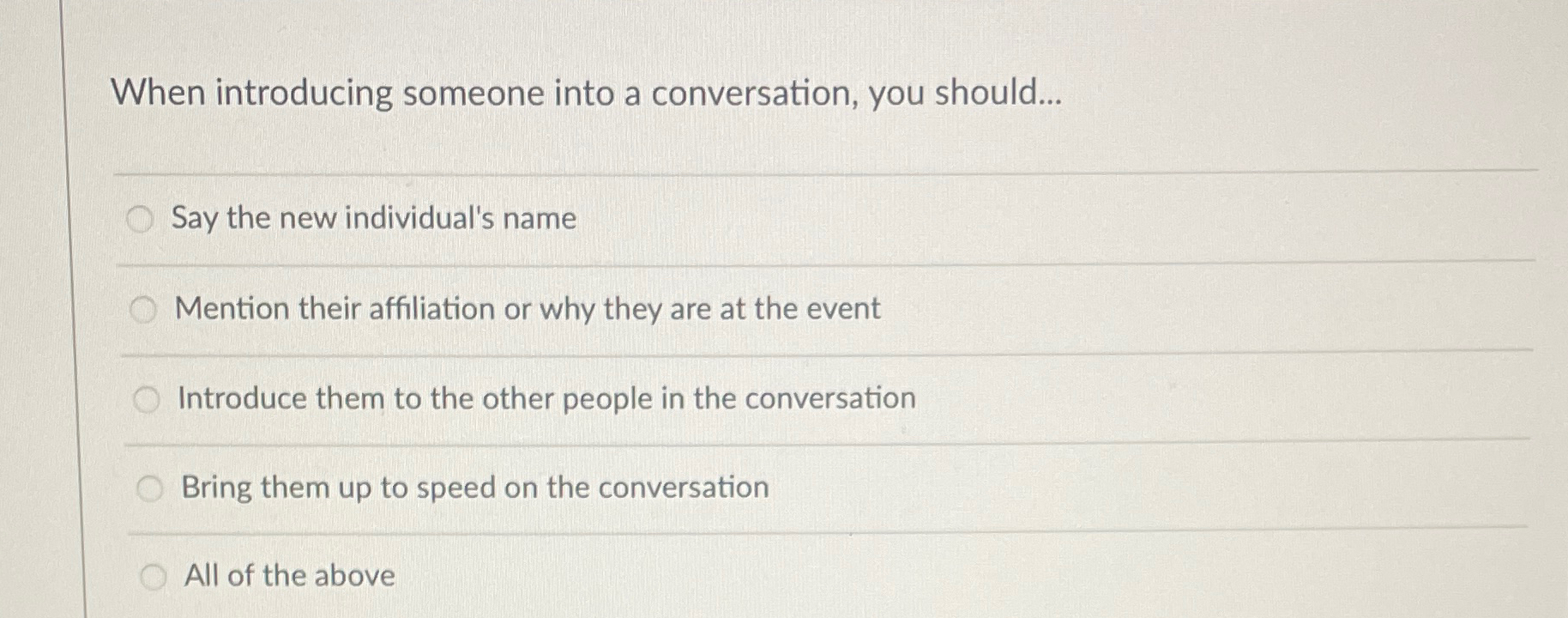Click the question text about introducing someone
Image resolution: width=1568 pixels, height=618 pixels.
click(589, 94)
